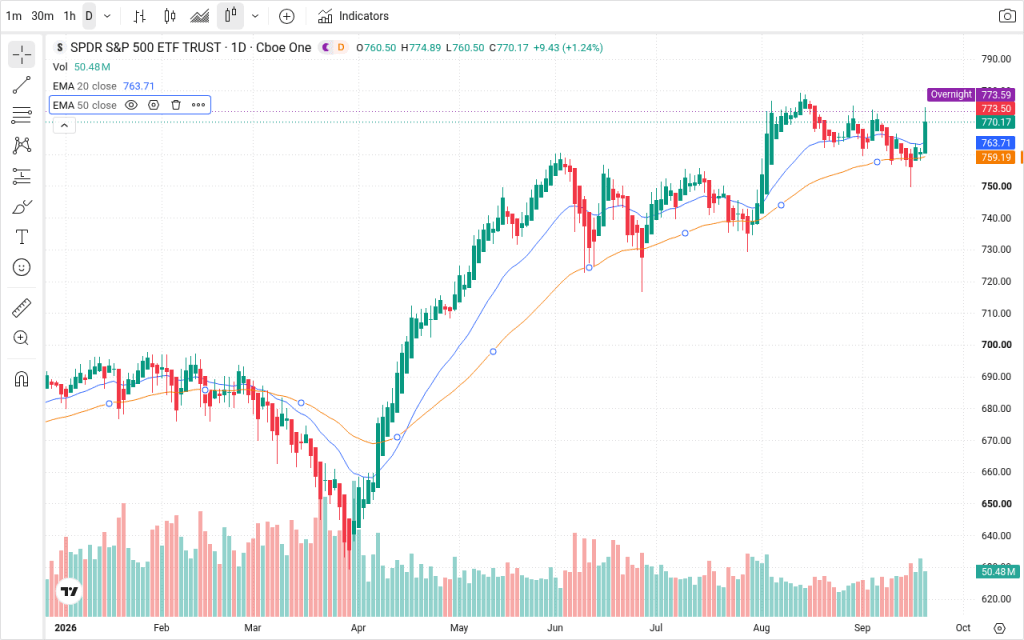Switch to the 1h timeframe
Viewport: 1024px width, 640px height.
pyautogui.click(x=70, y=16)
